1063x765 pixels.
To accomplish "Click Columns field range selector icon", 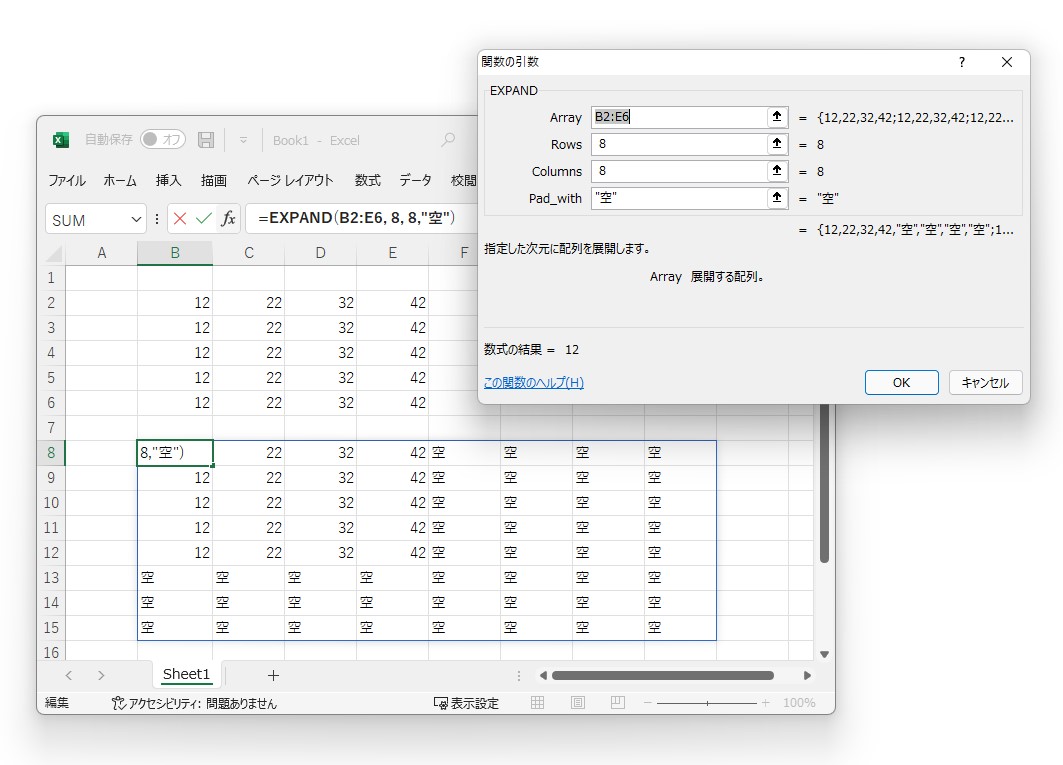I will 777,171.
